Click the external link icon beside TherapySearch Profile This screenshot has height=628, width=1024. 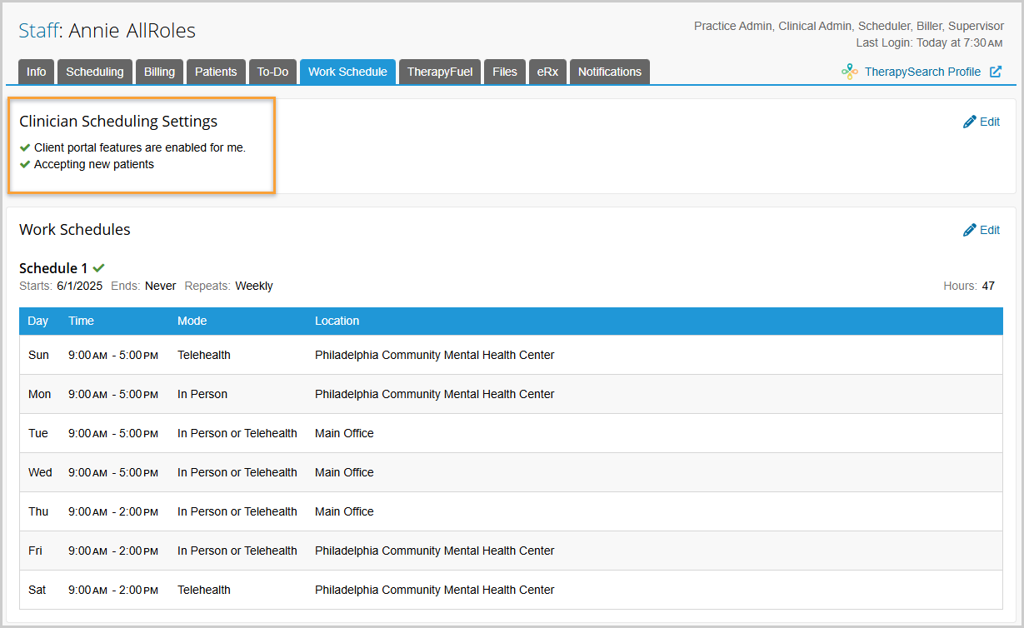coord(995,72)
